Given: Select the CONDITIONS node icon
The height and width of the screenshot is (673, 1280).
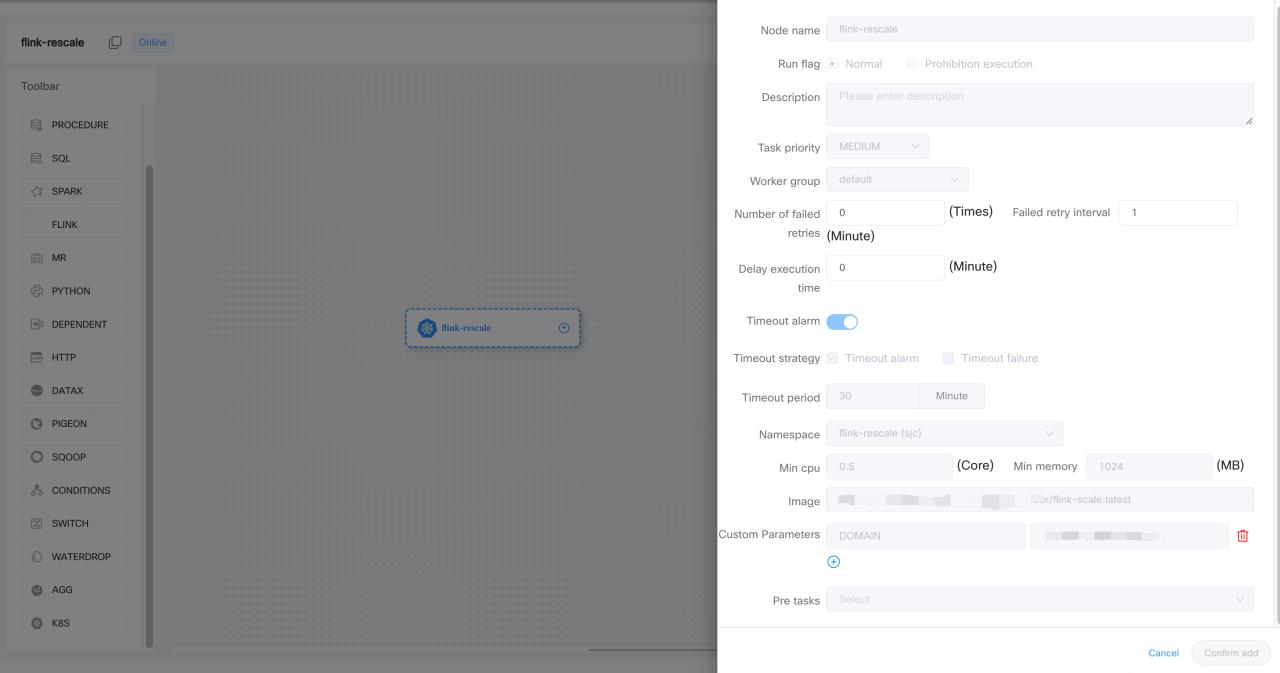Looking at the screenshot, I should [x=37, y=490].
